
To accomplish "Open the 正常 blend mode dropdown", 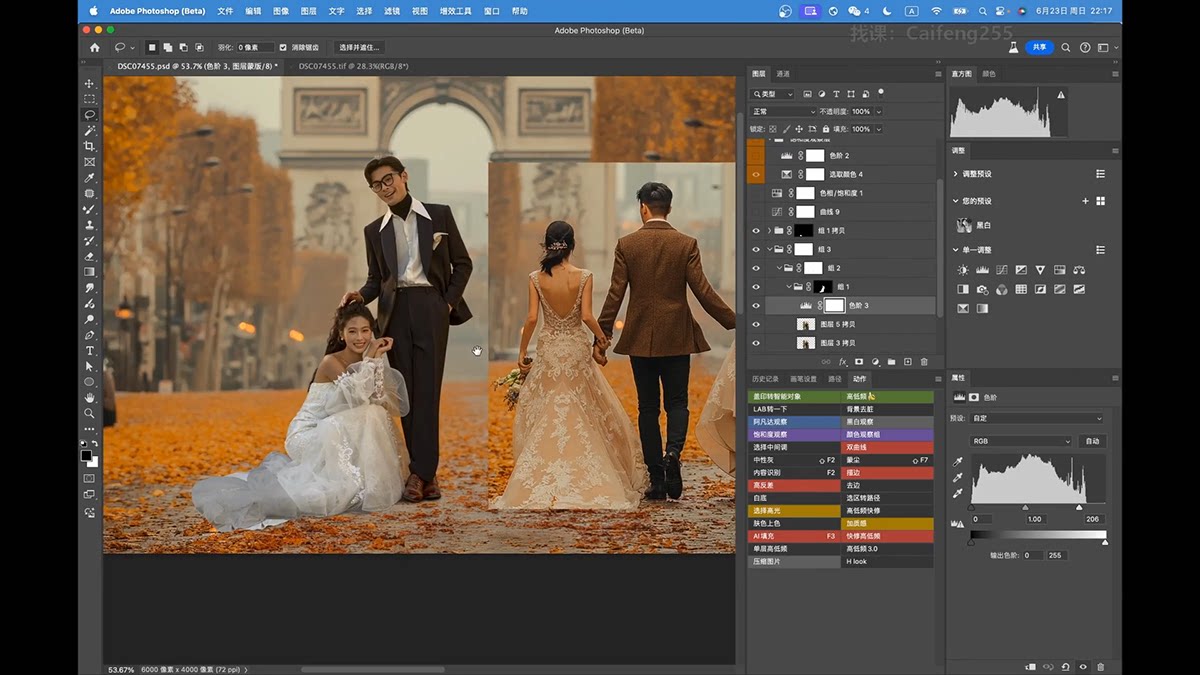I will (x=783, y=112).
